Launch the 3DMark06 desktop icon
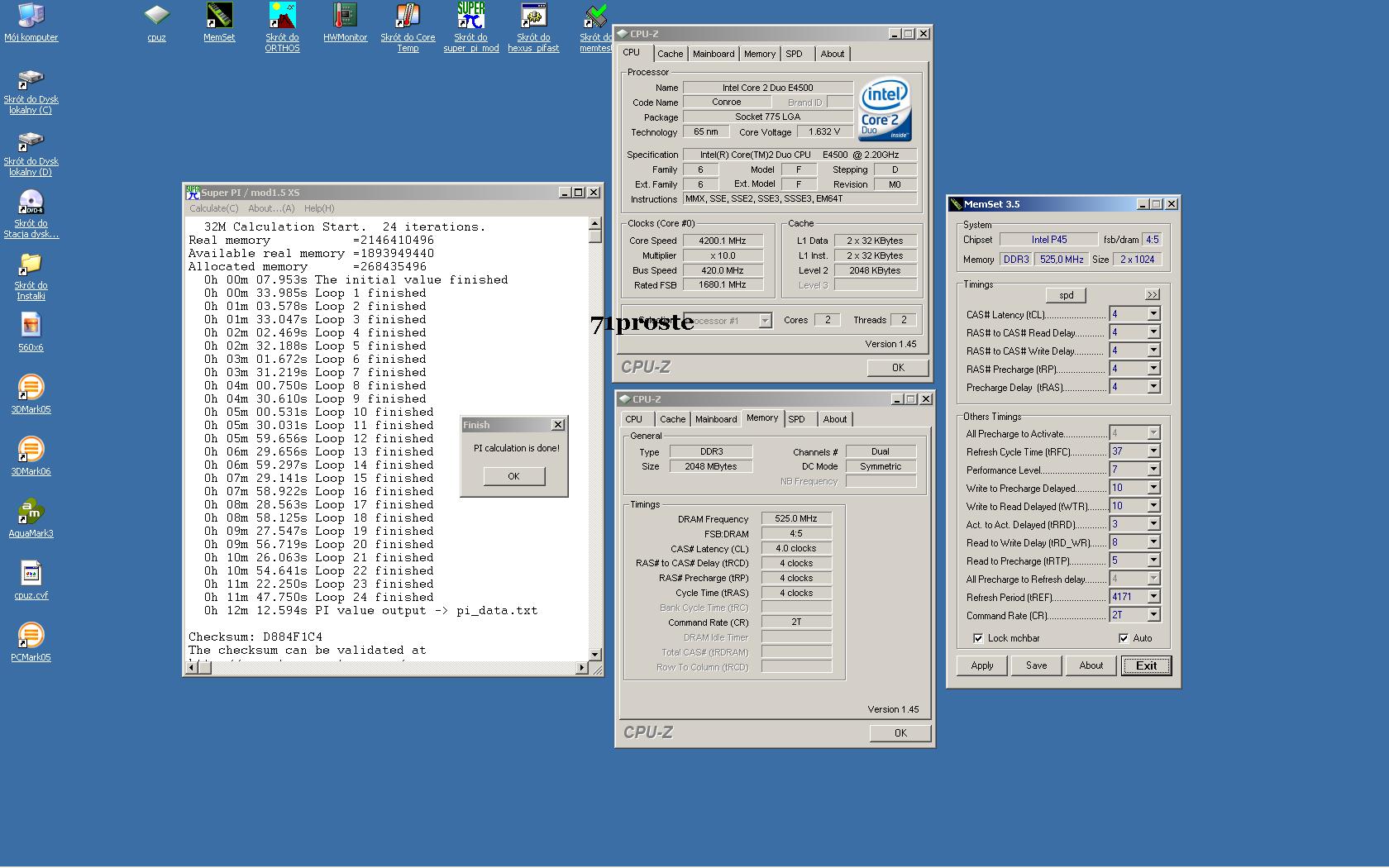 [31, 456]
